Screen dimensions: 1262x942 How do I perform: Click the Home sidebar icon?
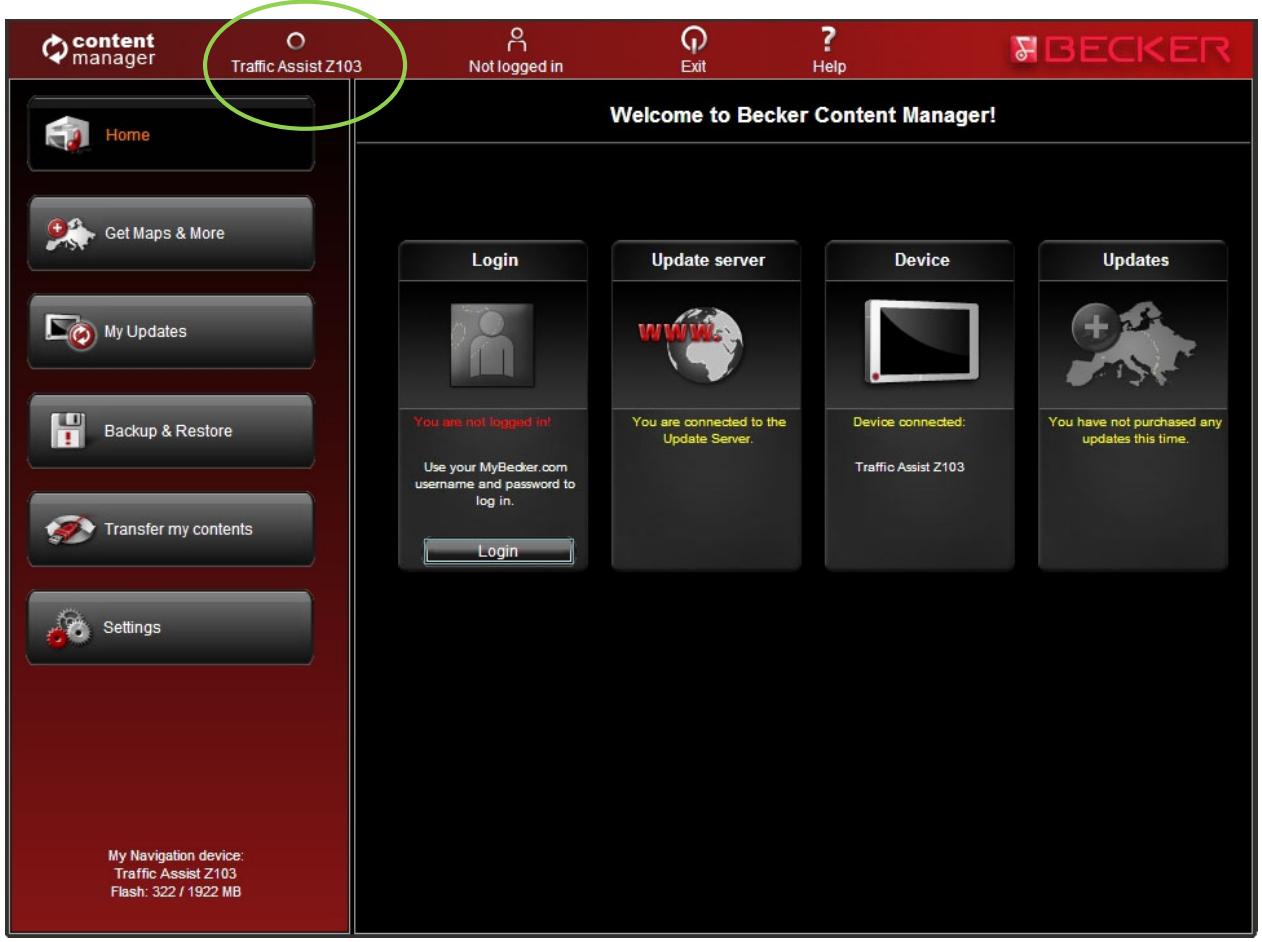tap(70, 136)
